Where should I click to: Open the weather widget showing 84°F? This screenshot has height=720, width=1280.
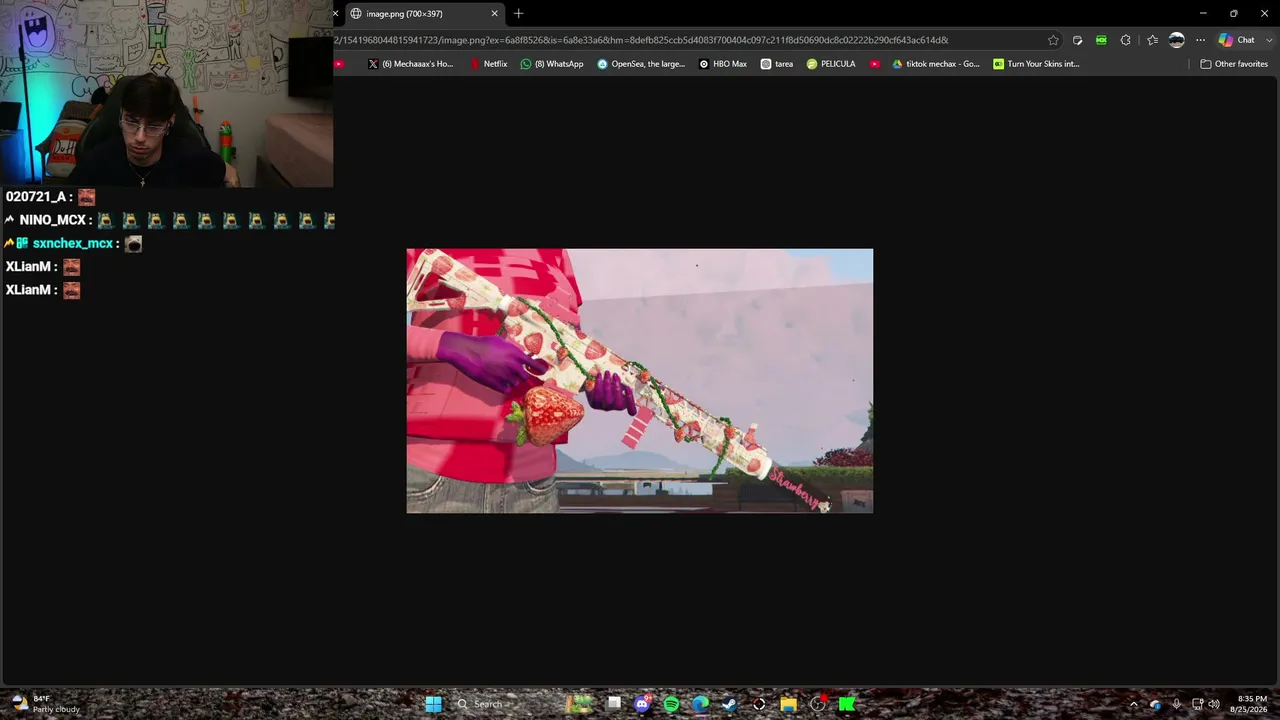click(46, 704)
